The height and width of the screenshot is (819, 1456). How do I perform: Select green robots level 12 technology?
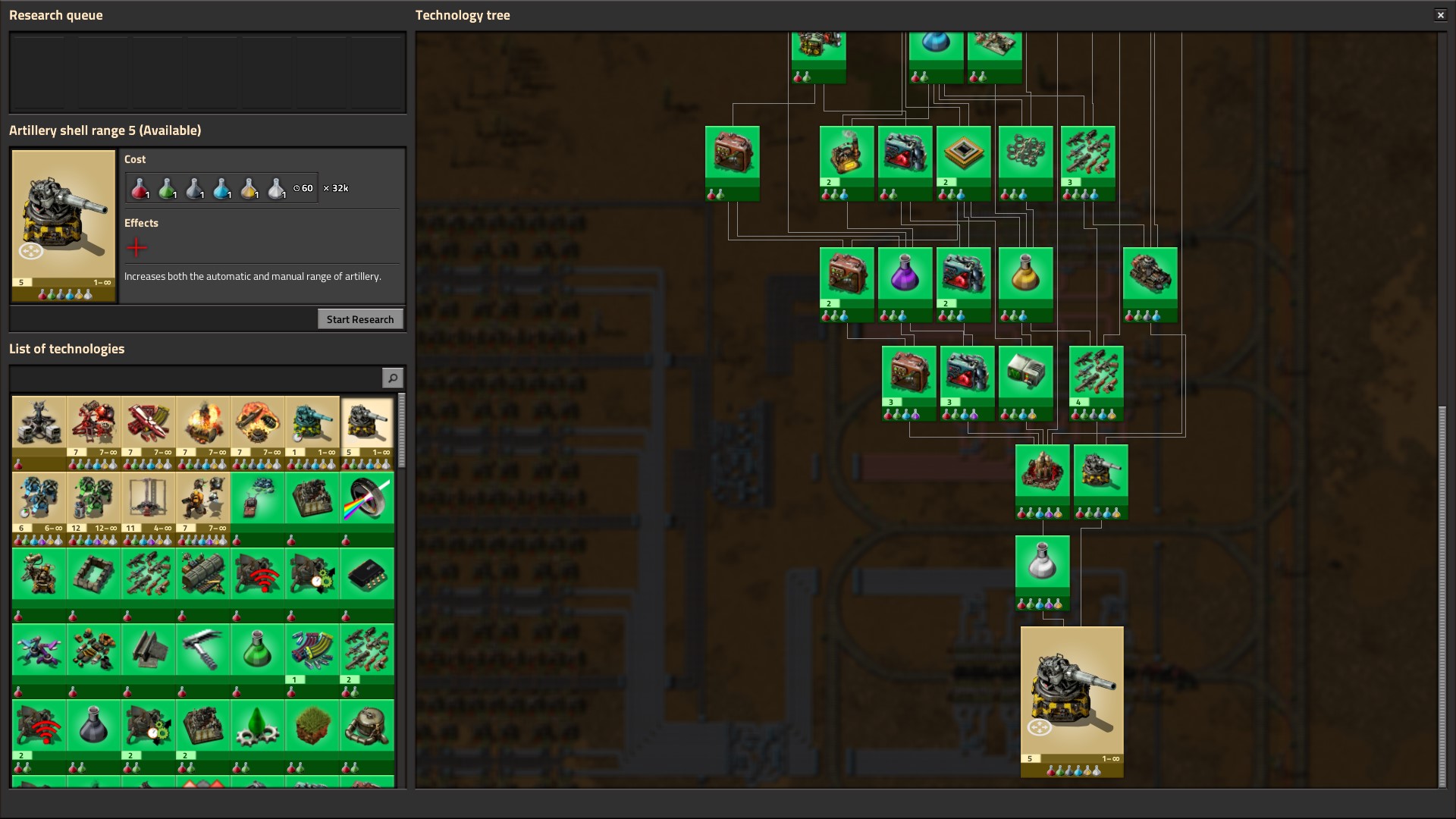click(x=94, y=508)
